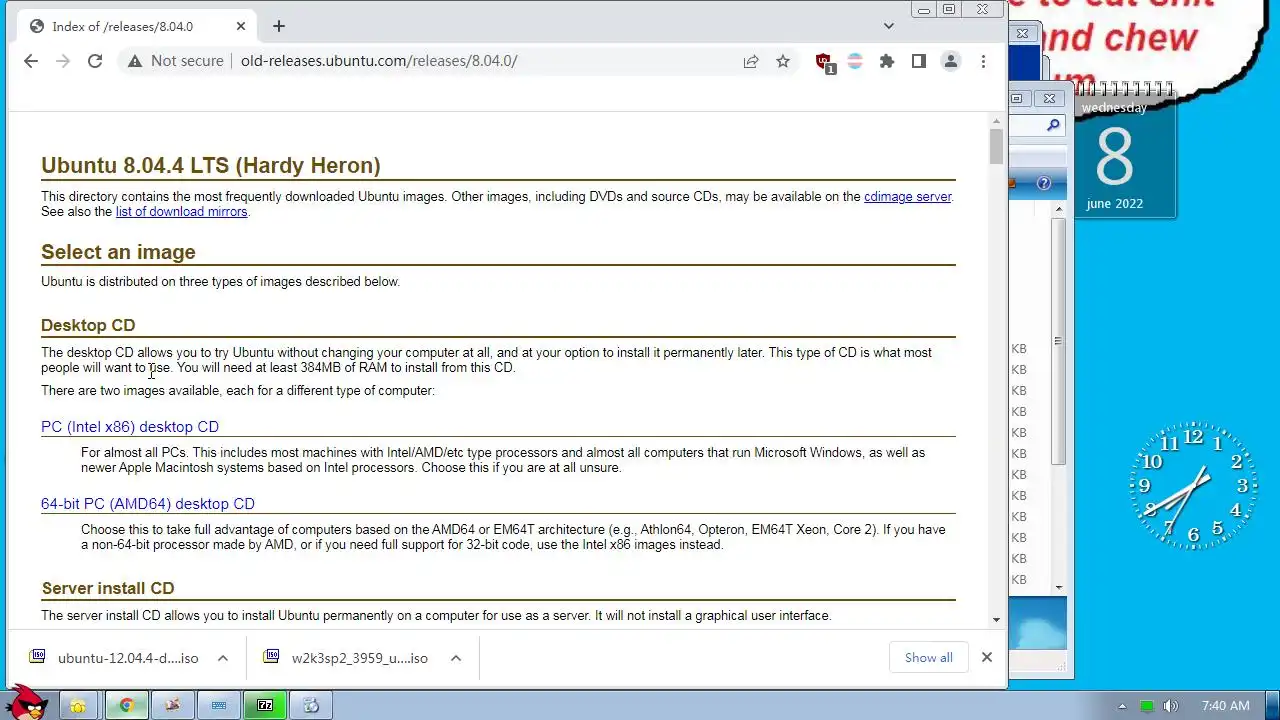Click the striped flag extension icon
The image size is (1280, 720).
click(855, 61)
